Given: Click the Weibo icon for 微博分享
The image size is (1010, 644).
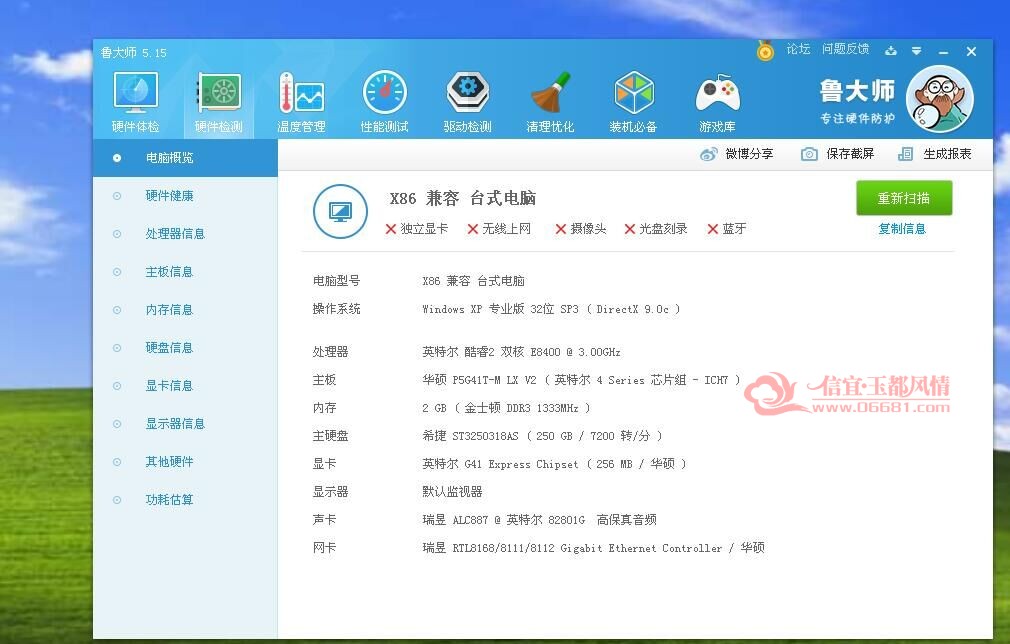Looking at the screenshot, I should click(709, 155).
